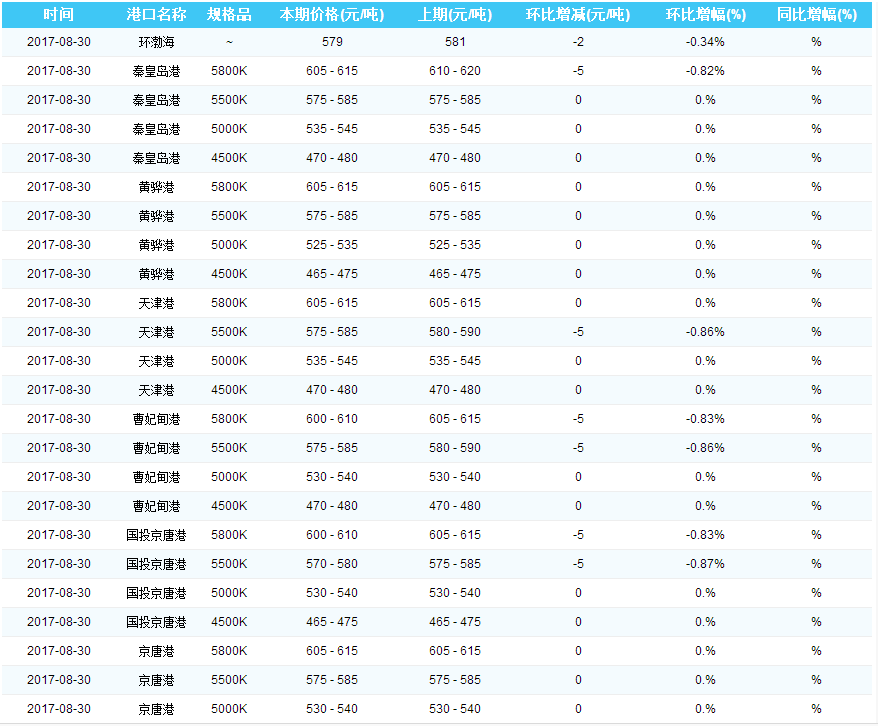
Task: Click the 环比增减(元/吨) column header
Action: click(578, 14)
